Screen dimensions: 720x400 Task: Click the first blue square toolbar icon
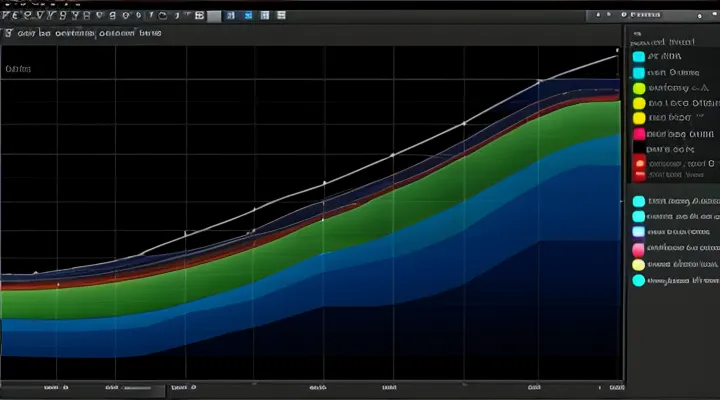point(230,16)
